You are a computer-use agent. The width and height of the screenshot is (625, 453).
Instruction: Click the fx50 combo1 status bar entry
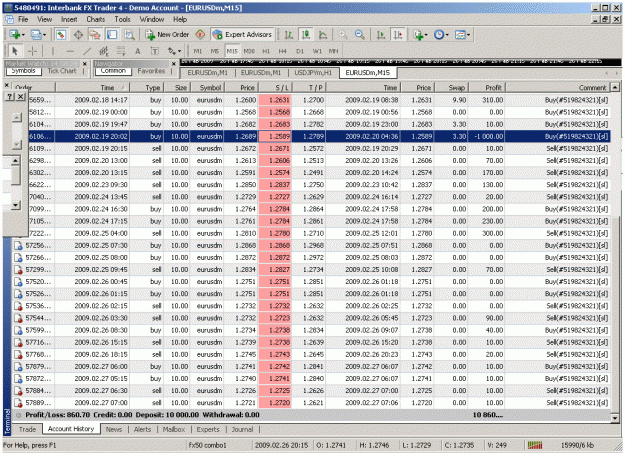pyautogui.click(x=207, y=445)
